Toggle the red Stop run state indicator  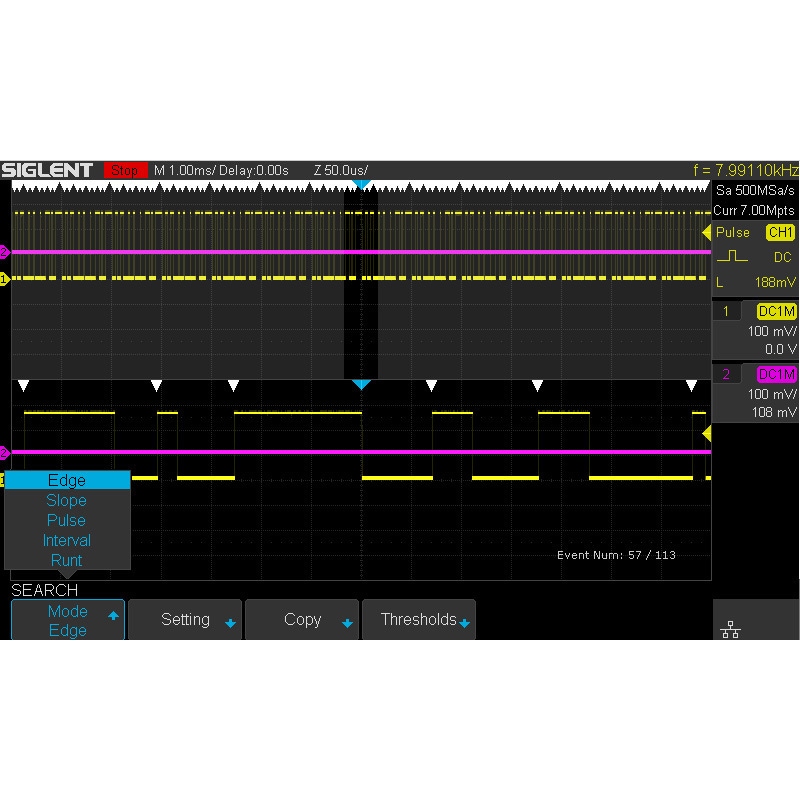tap(125, 170)
